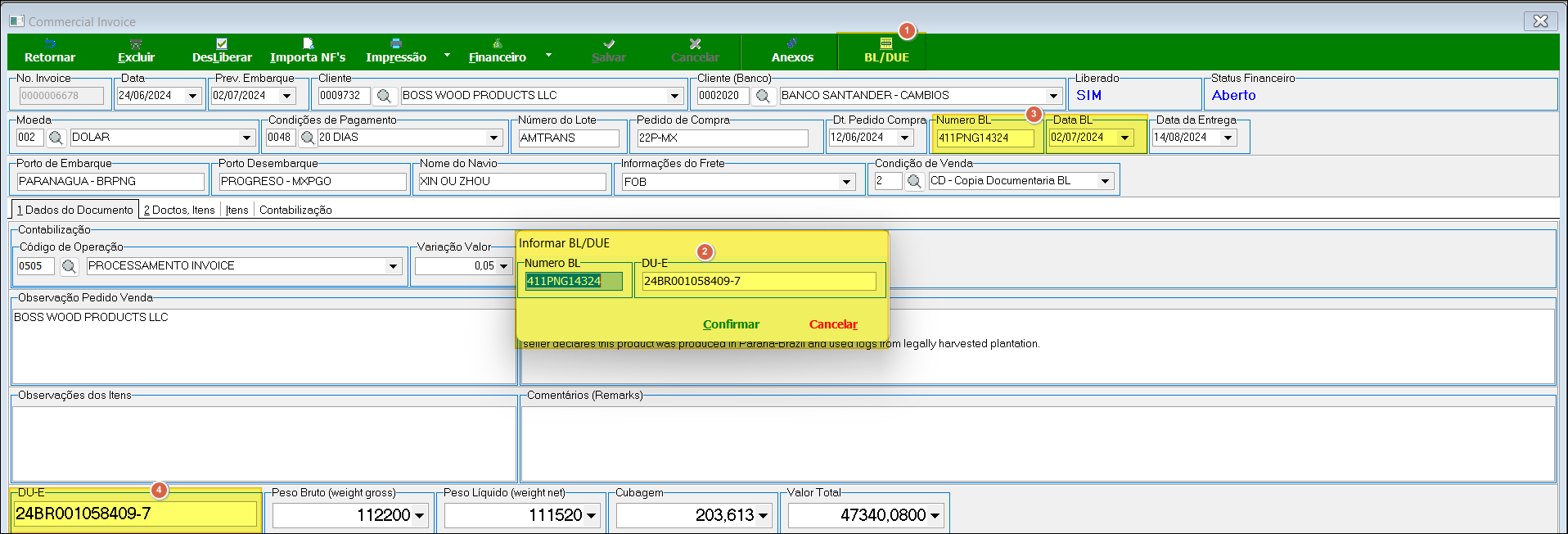1568x534 pixels.
Task: Switch to the Itens tab
Action: point(237,210)
